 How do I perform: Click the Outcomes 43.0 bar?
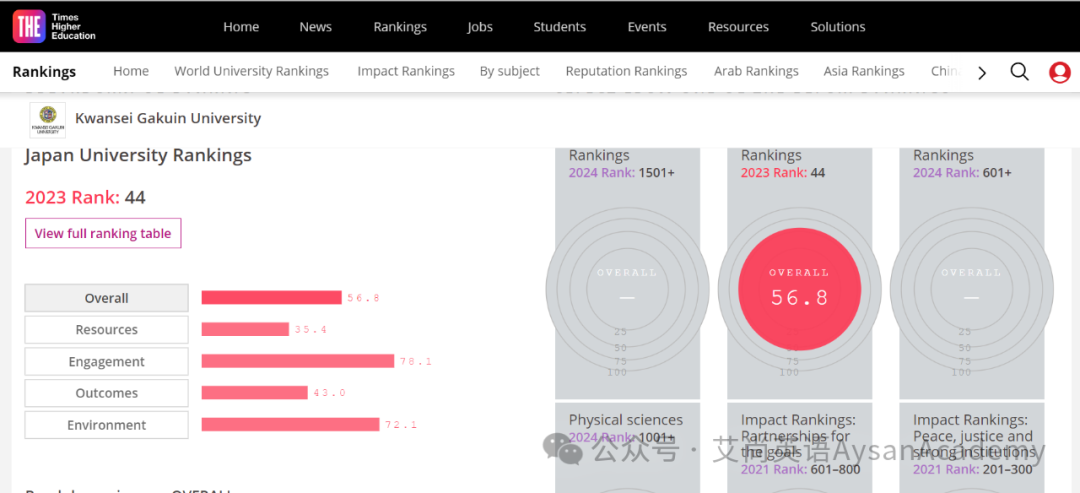254,392
